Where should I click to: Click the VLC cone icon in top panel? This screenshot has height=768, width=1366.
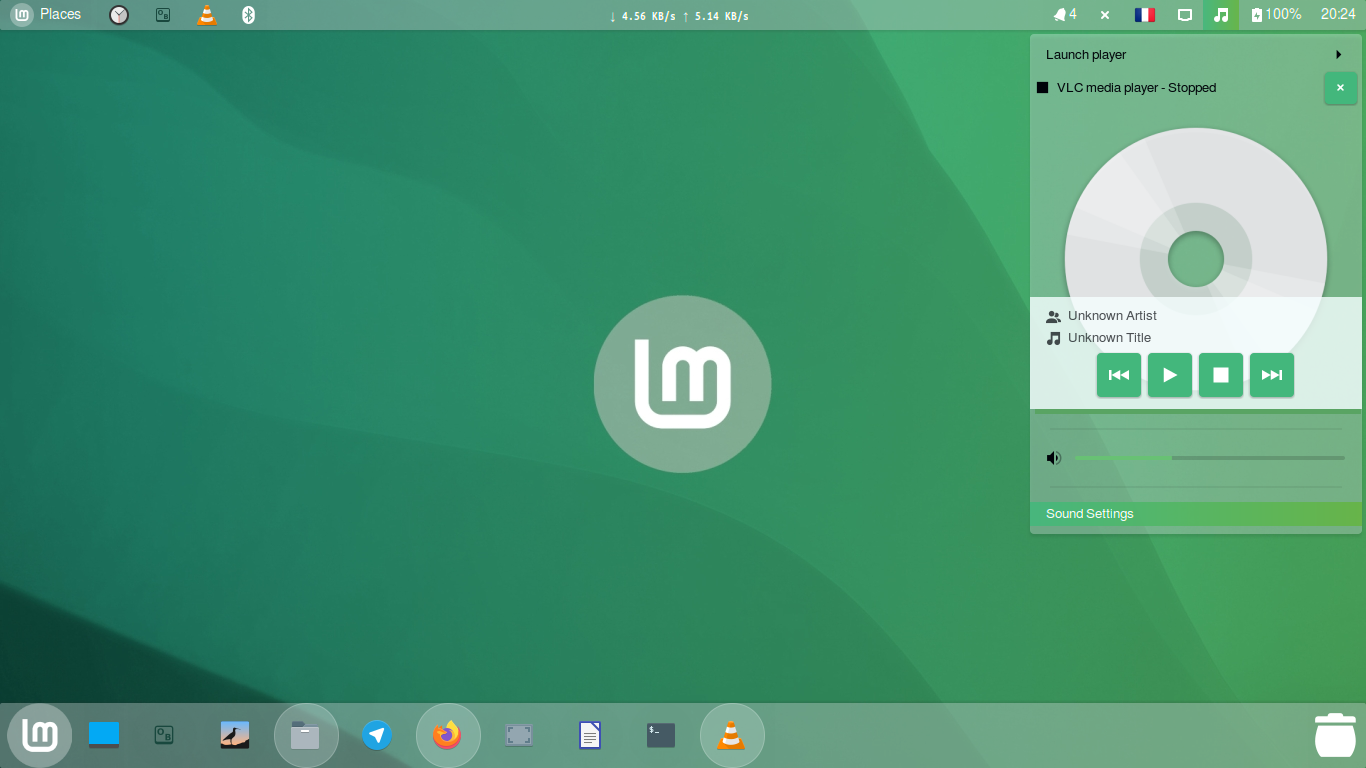coord(207,15)
